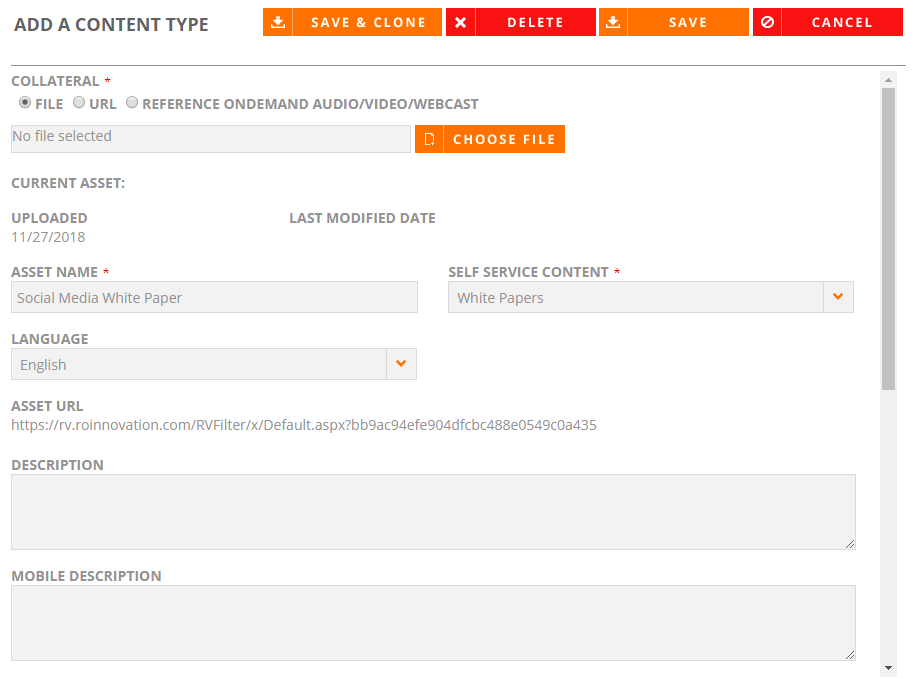The image size is (918, 678).
Task: Click the download icon beside Save
Action: (x=613, y=22)
